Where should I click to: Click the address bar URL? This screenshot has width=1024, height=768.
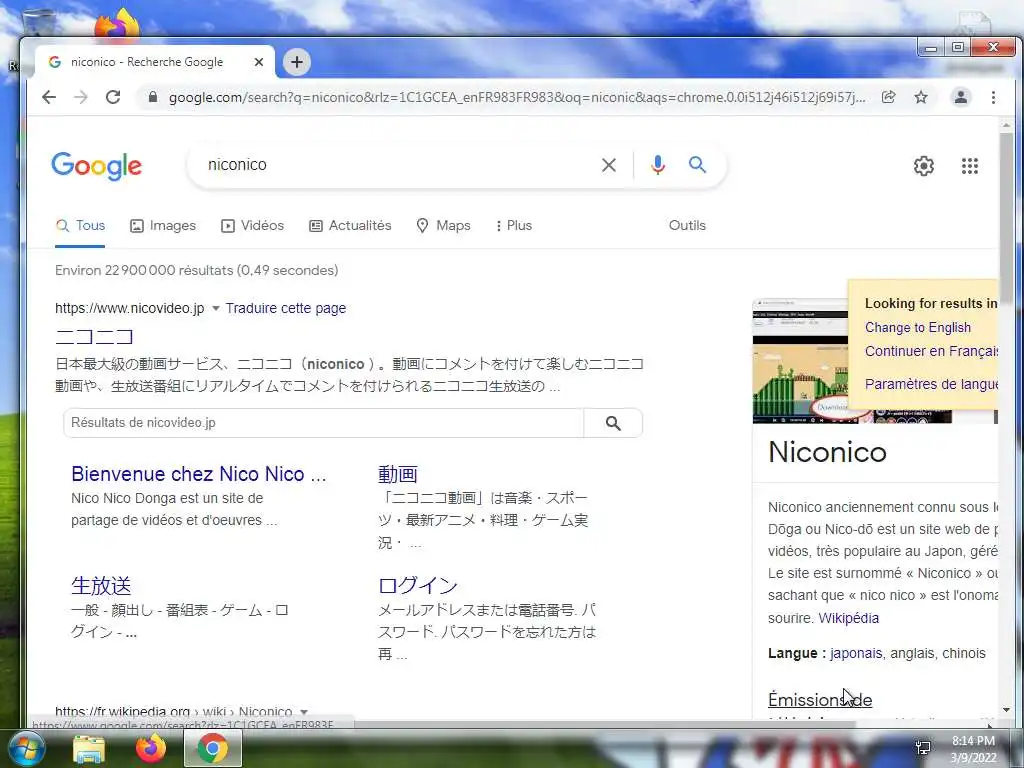pyautogui.click(x=516, y=97)
